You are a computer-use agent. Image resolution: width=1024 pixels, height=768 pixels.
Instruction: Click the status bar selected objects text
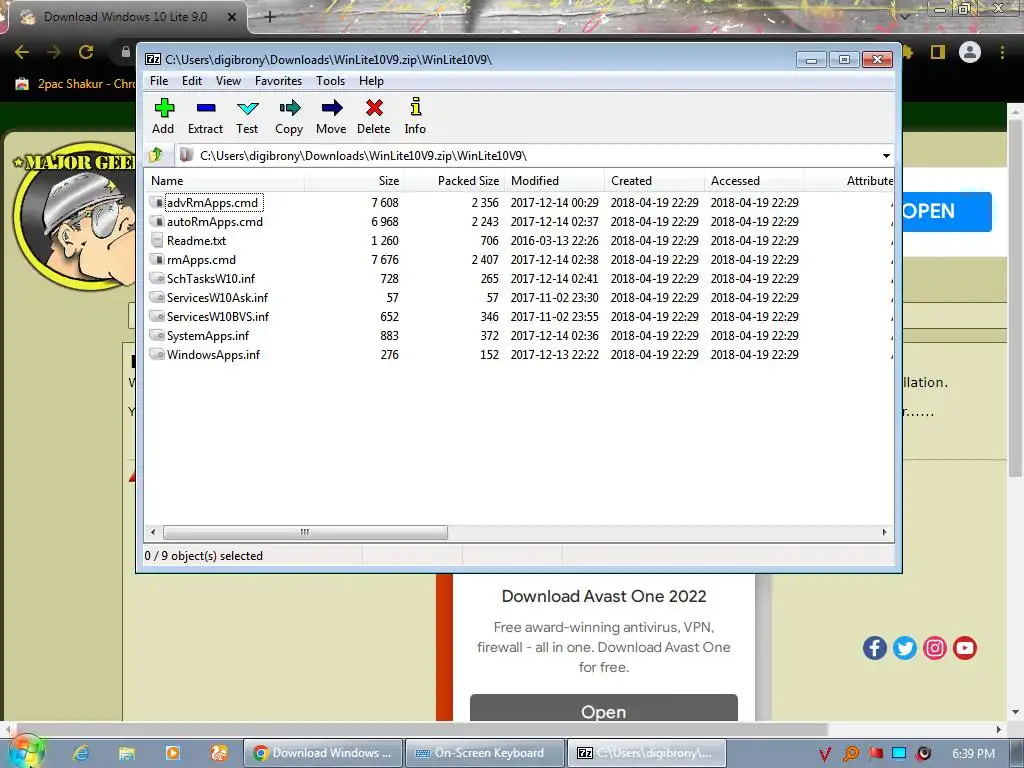(204, 556)
